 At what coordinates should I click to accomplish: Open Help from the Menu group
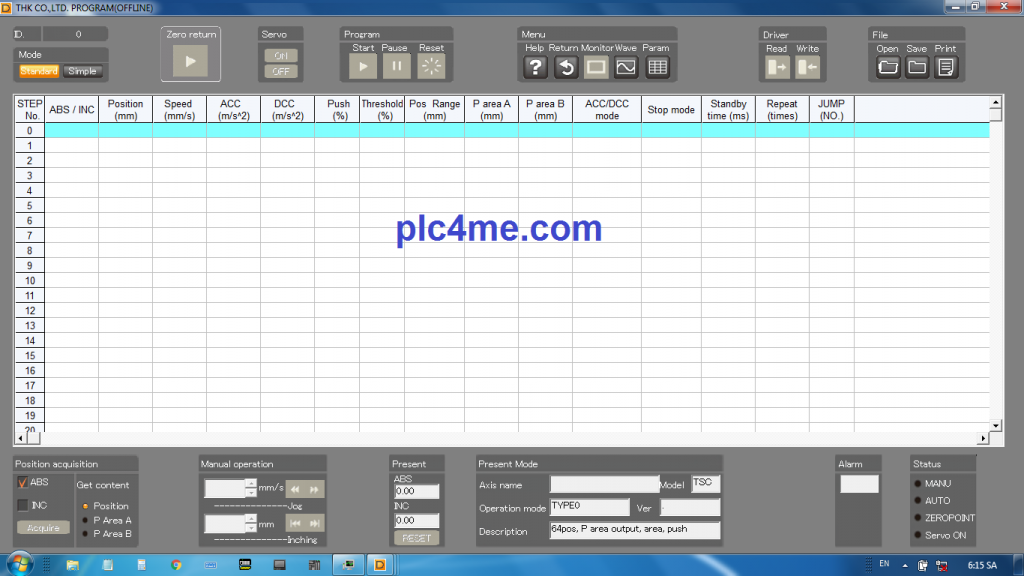coord(535,67)
